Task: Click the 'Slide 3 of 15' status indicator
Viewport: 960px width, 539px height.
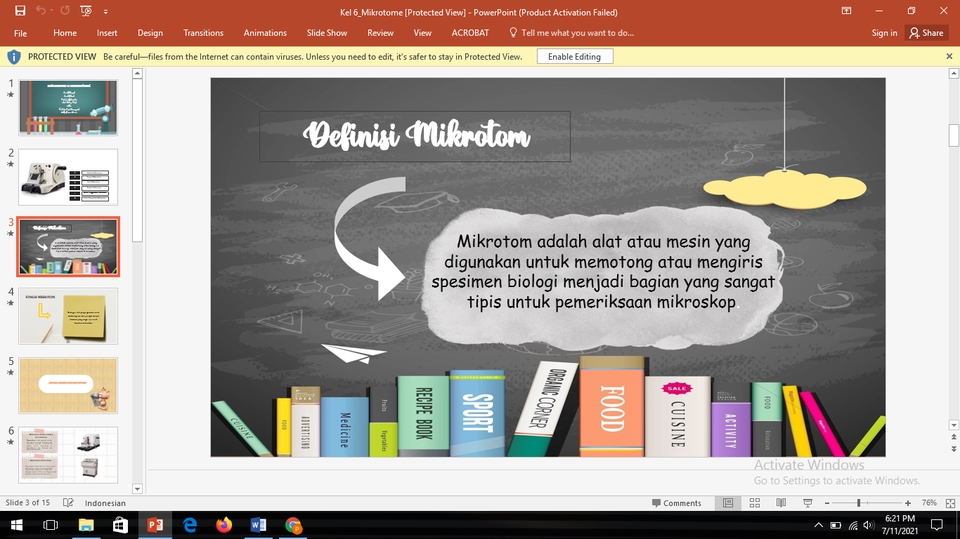Action: [x=27, y=503]
